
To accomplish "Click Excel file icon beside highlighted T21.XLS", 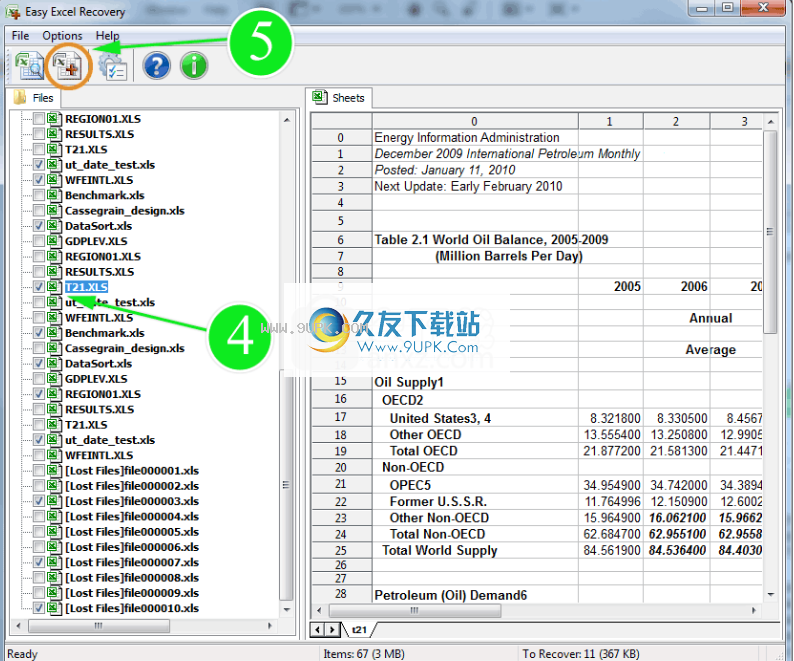I will click(54, 287).
